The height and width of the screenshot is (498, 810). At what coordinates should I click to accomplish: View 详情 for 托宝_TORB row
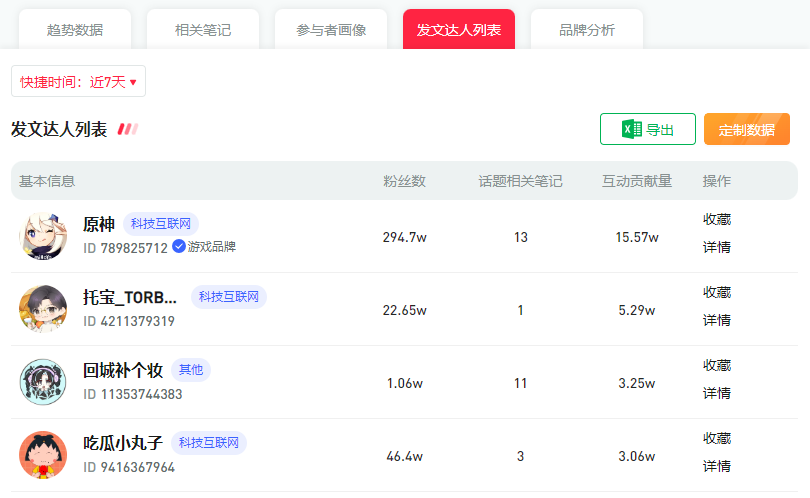[717, 320]
